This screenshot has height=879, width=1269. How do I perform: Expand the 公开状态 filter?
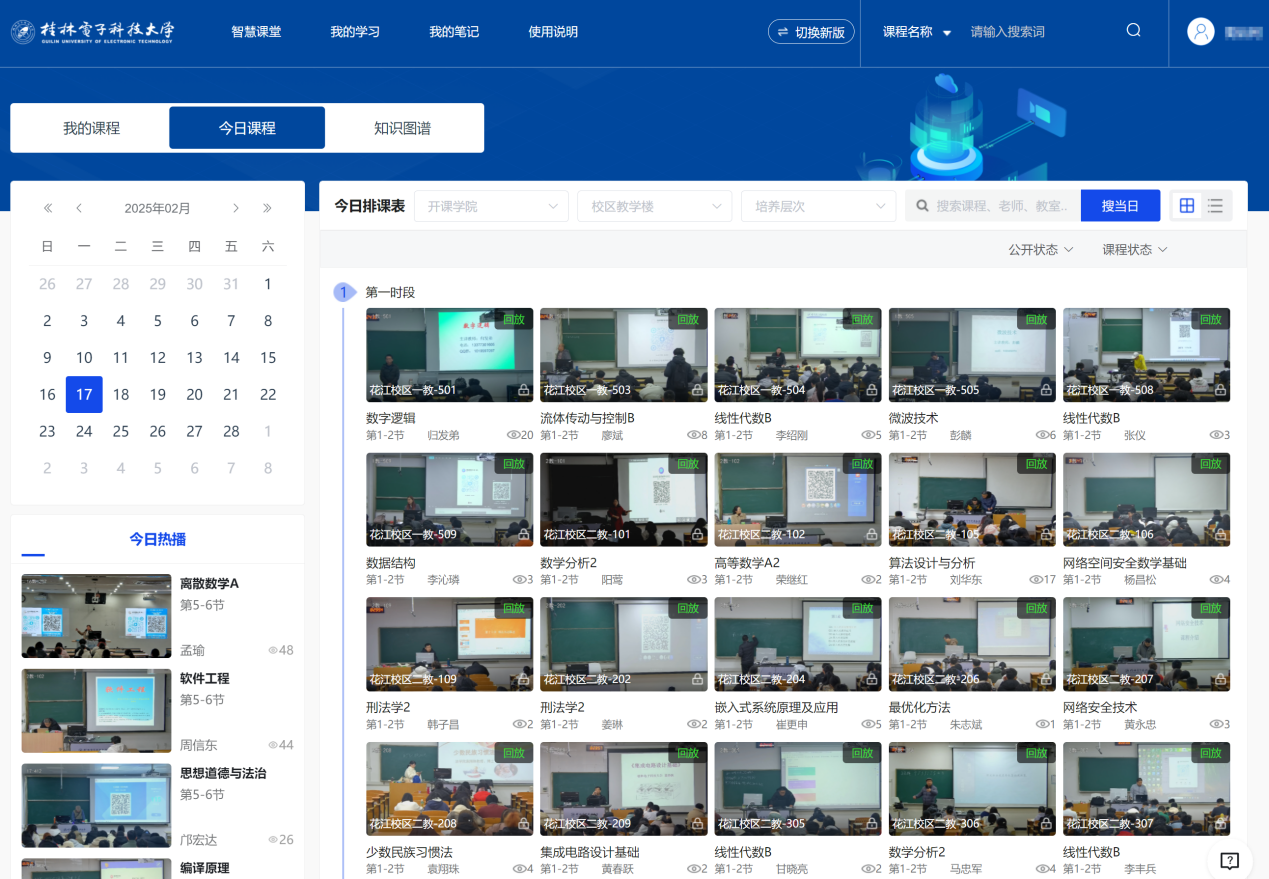point(1041,249)
